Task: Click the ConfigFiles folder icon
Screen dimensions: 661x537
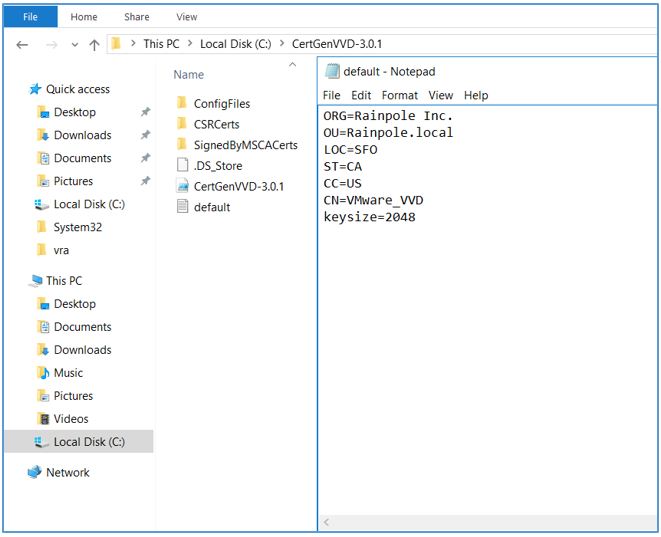Action: pos(182,103)
